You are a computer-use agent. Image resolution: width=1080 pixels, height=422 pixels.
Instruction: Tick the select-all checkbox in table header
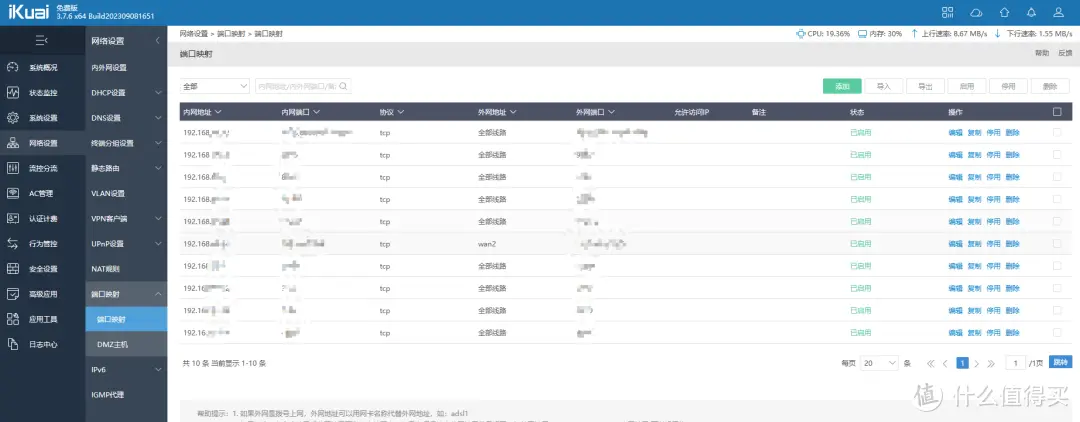1057,112
